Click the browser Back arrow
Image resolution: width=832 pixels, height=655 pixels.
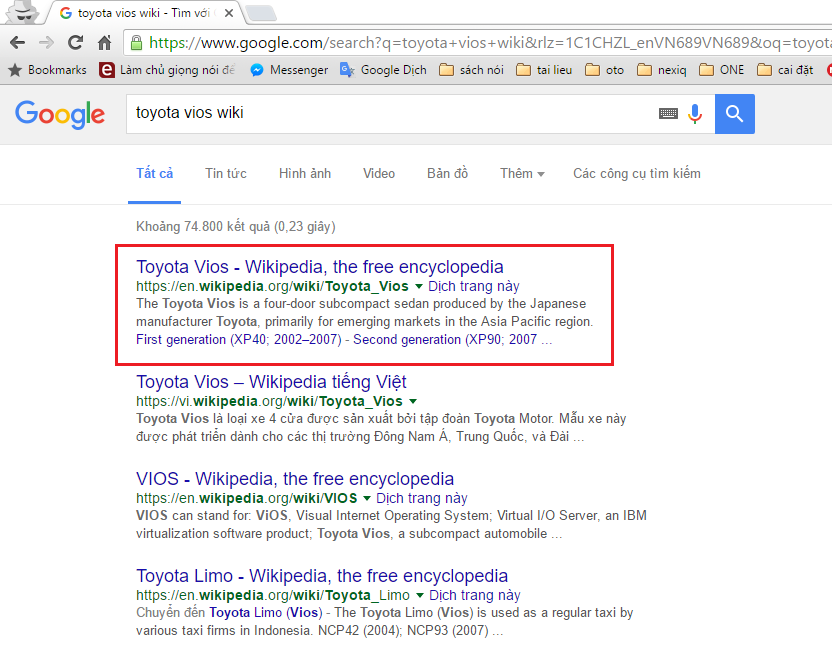click(x=18, y=42)
